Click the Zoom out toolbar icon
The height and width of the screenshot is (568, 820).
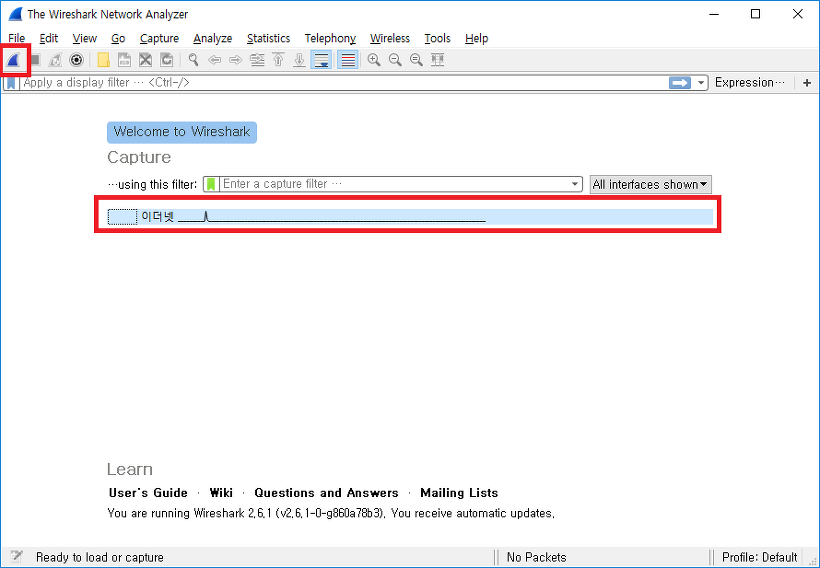[x=395, y=60]
